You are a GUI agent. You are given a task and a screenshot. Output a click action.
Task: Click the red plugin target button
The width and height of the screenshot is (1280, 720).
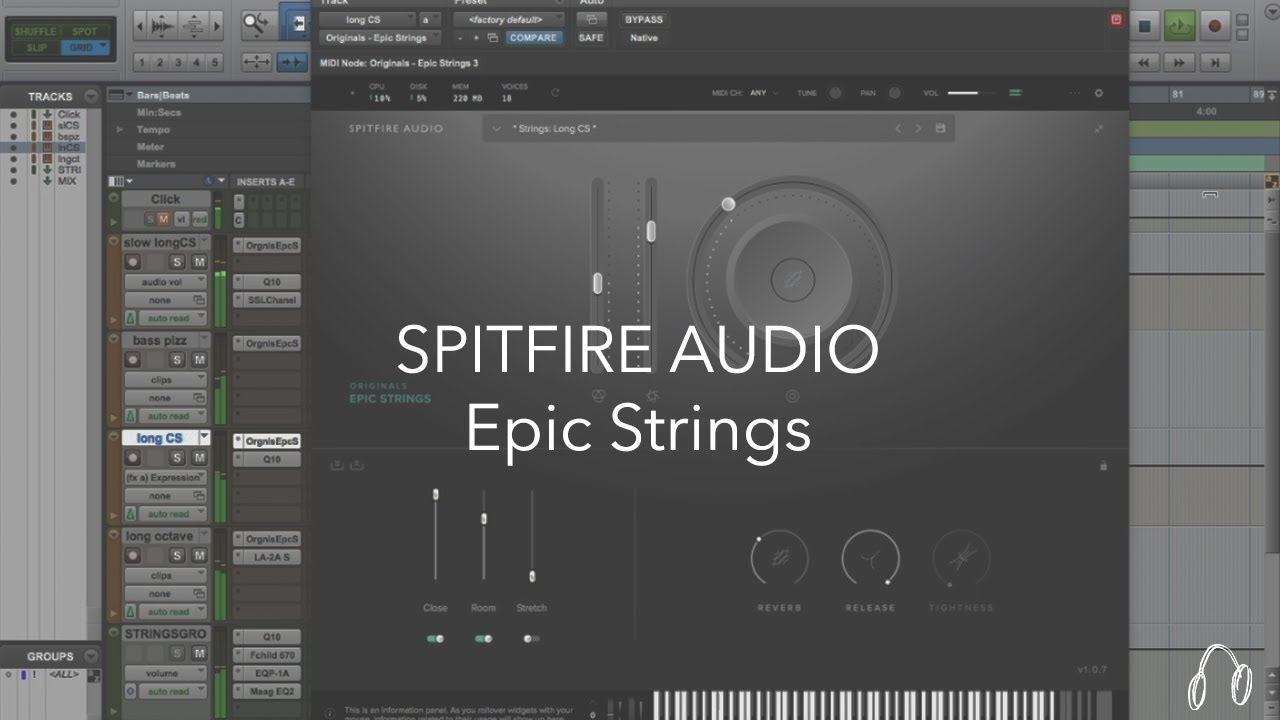(1116, 19)
